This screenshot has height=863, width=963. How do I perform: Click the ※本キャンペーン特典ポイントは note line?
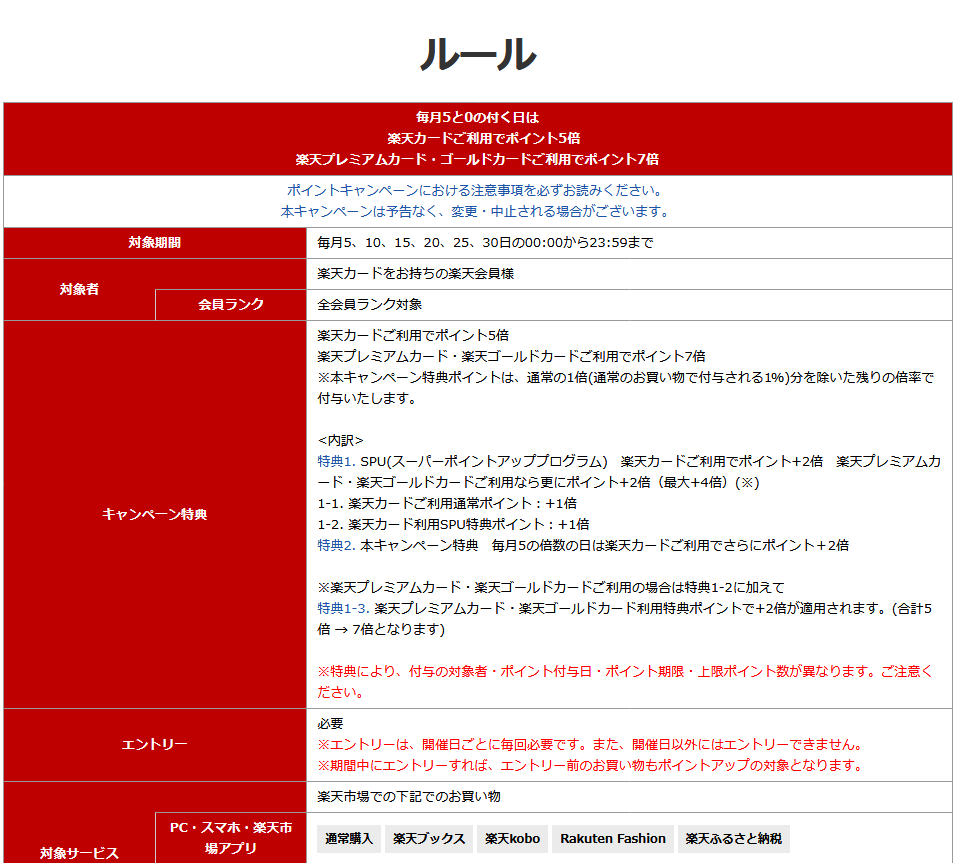click(625, 388)
